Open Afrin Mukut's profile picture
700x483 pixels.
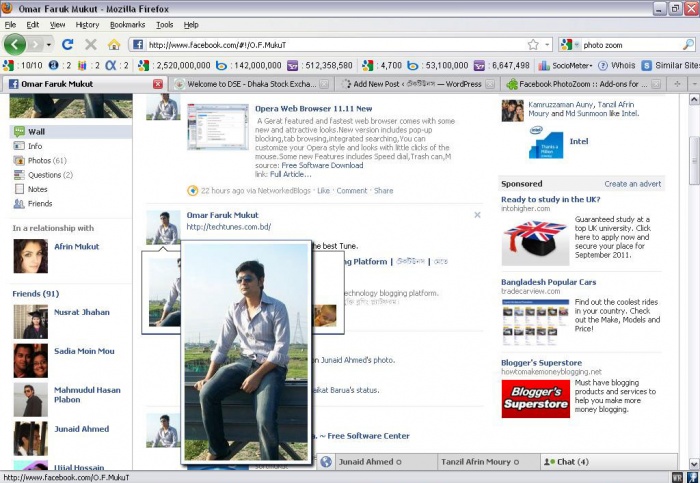(30, 256)
